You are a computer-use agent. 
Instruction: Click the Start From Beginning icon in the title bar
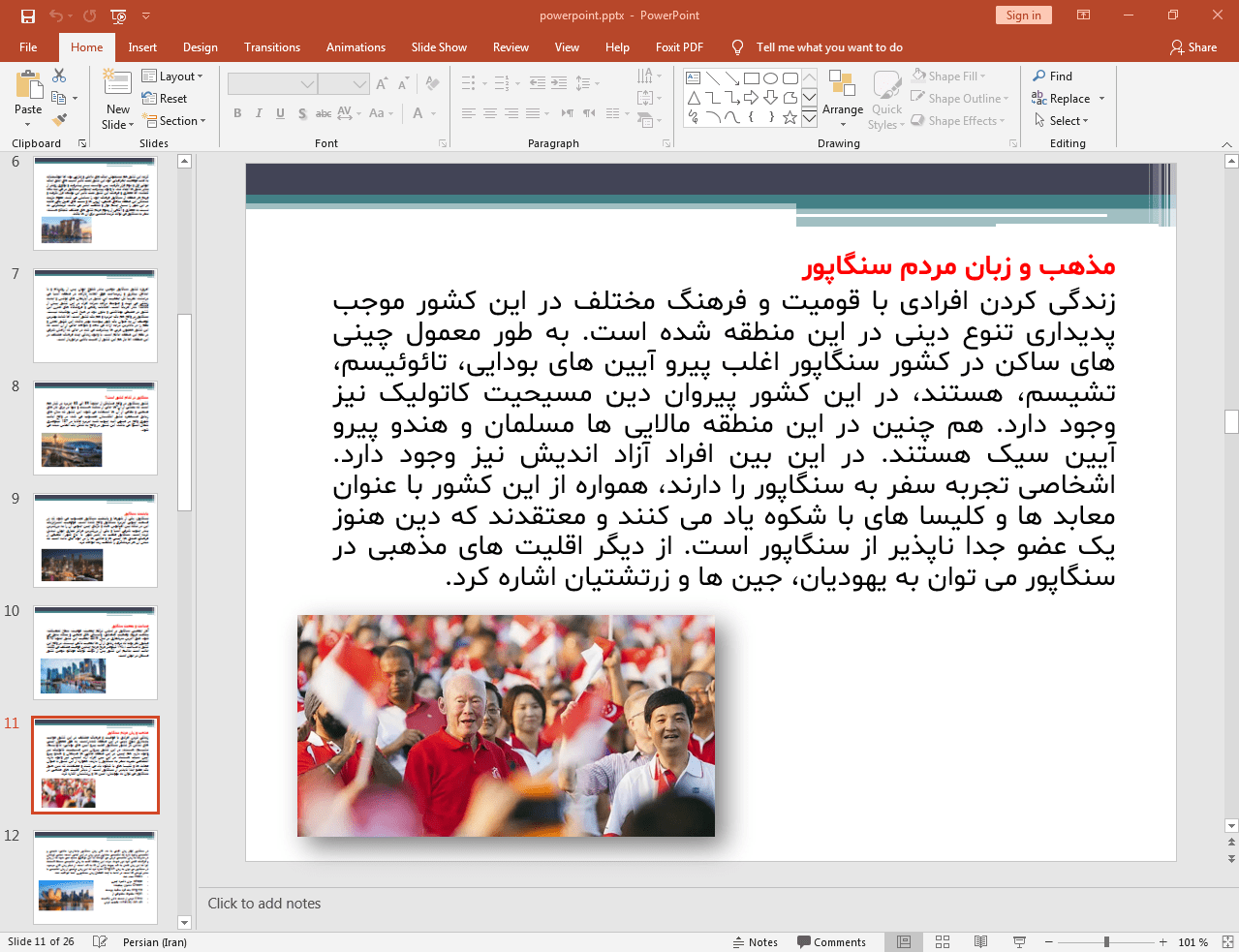coord(118,15)
